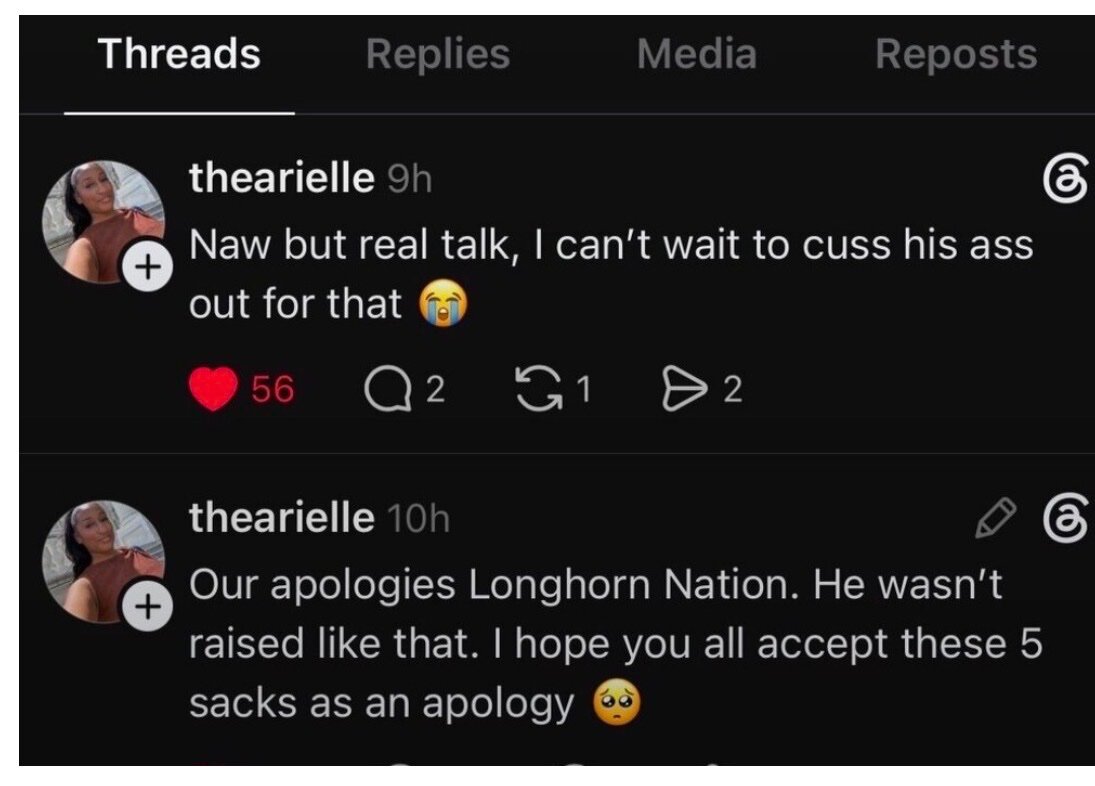This screenshot has height=786, width=1095.
Task: Tap the Threads logo on first post
Action: (1066, 178)
